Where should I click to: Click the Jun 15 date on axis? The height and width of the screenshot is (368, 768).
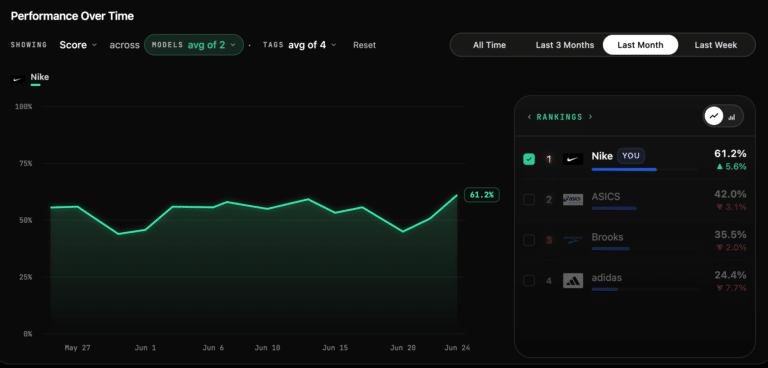335,348
